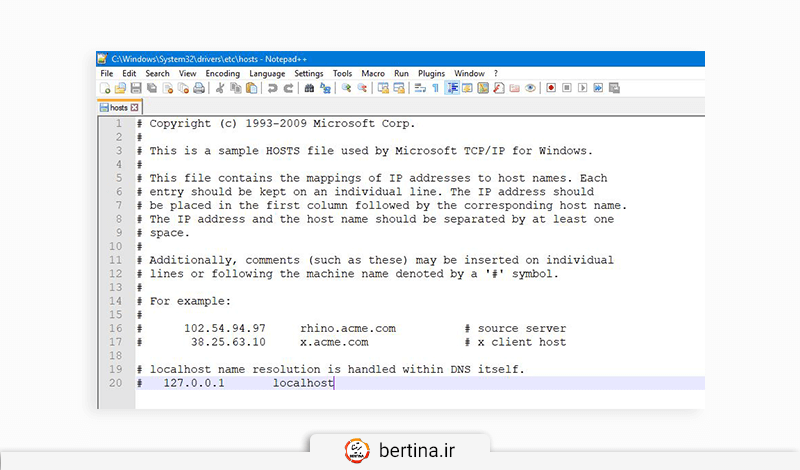Click the Save All toolbar icon
This screenshot has height=470, width=800.
[x=152, y=88]
